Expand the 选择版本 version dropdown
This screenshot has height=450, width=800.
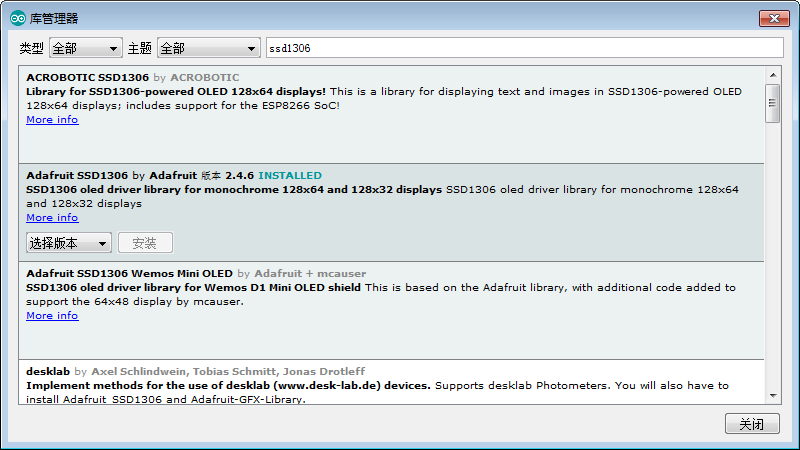point(69,243)
